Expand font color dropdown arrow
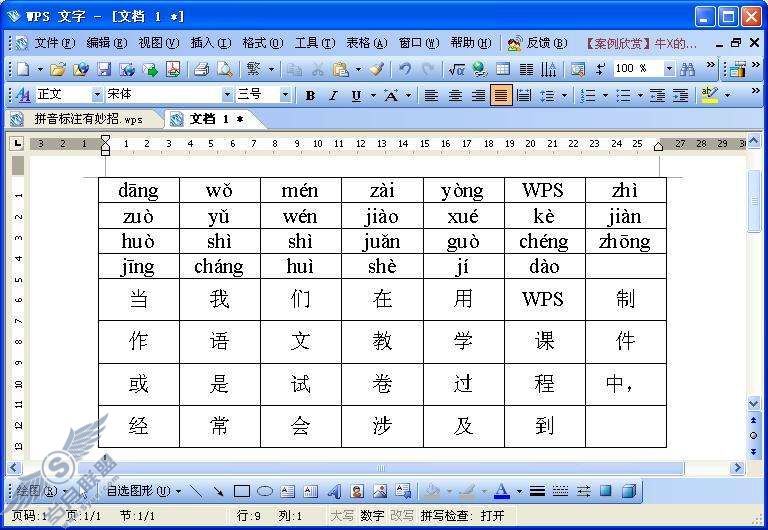The width and height of the screenshot is (768, 530). tap(519, 491)
